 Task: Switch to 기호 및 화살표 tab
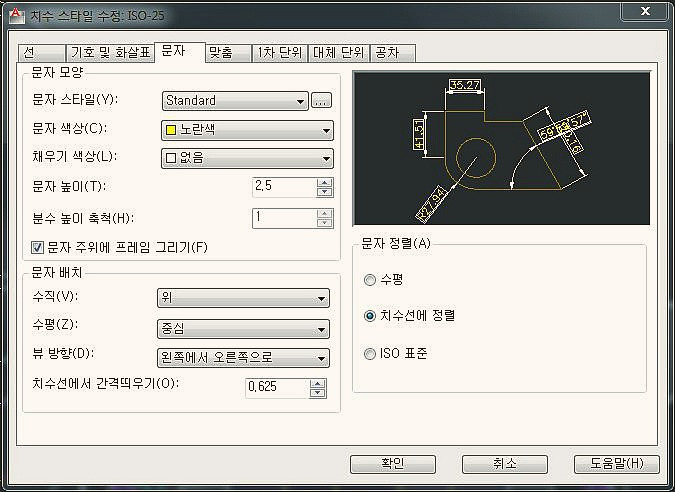click(x=110, y=53)
